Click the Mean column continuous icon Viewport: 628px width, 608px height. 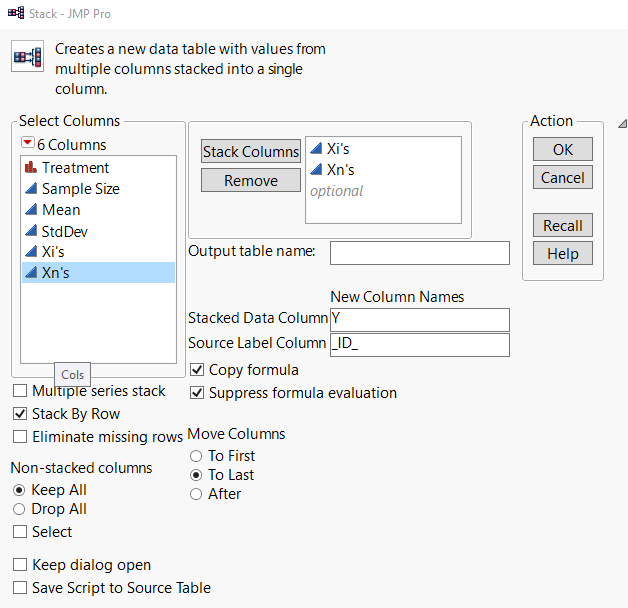point(30,210)
